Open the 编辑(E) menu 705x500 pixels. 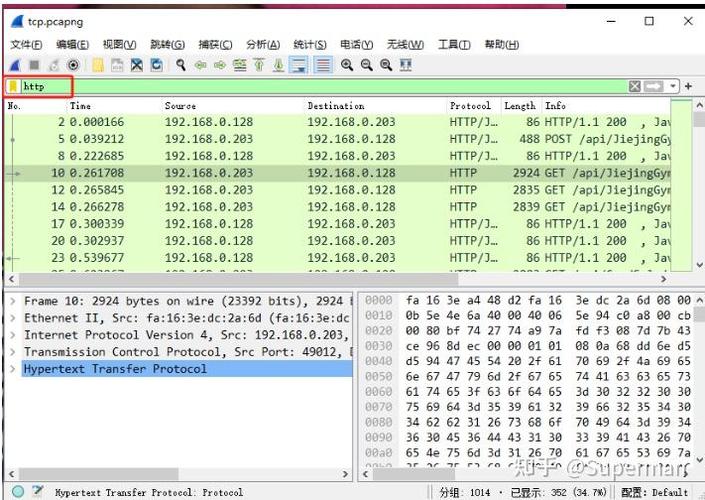click(x=72, y=45)
